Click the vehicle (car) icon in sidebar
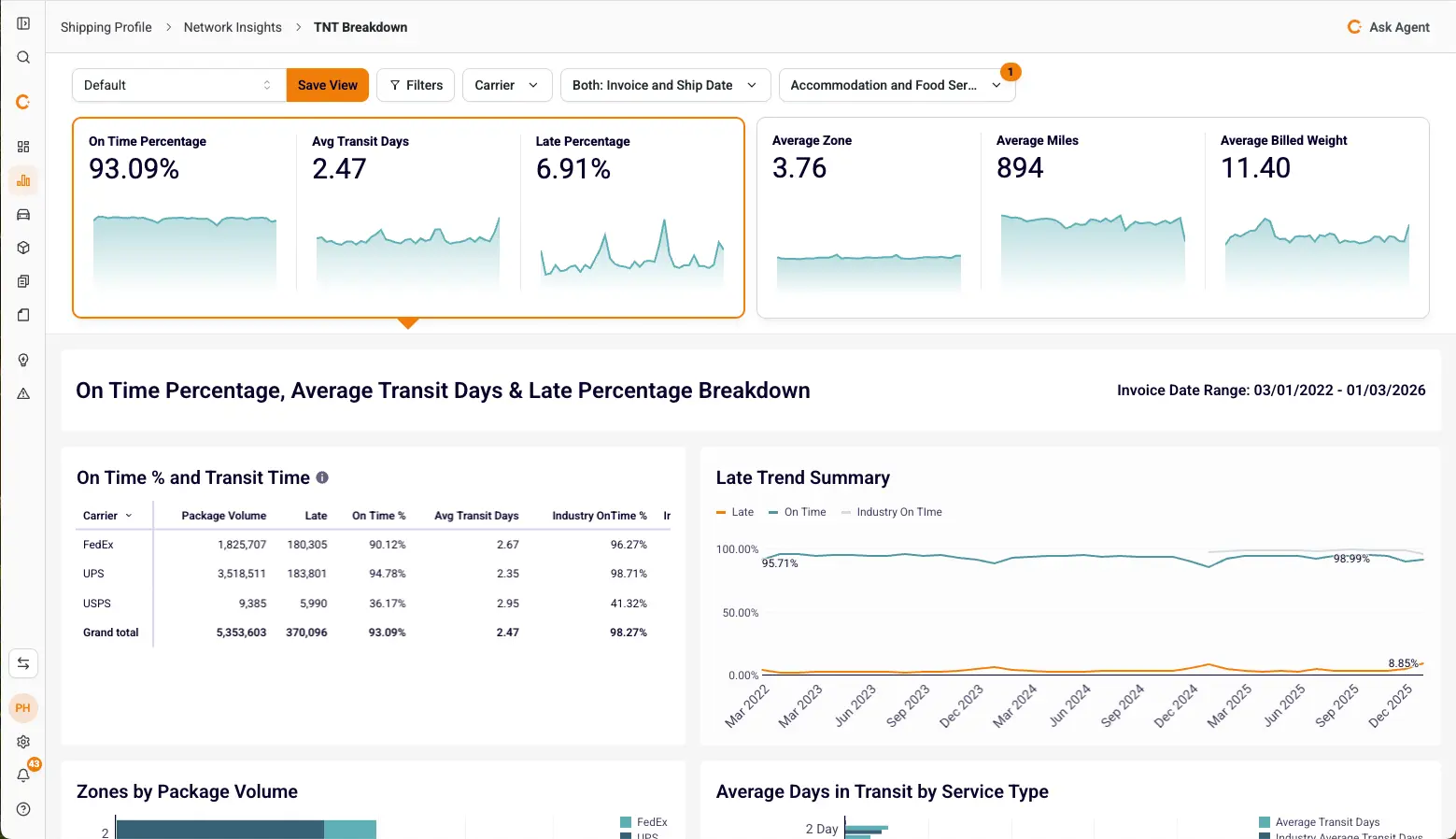 23,215
